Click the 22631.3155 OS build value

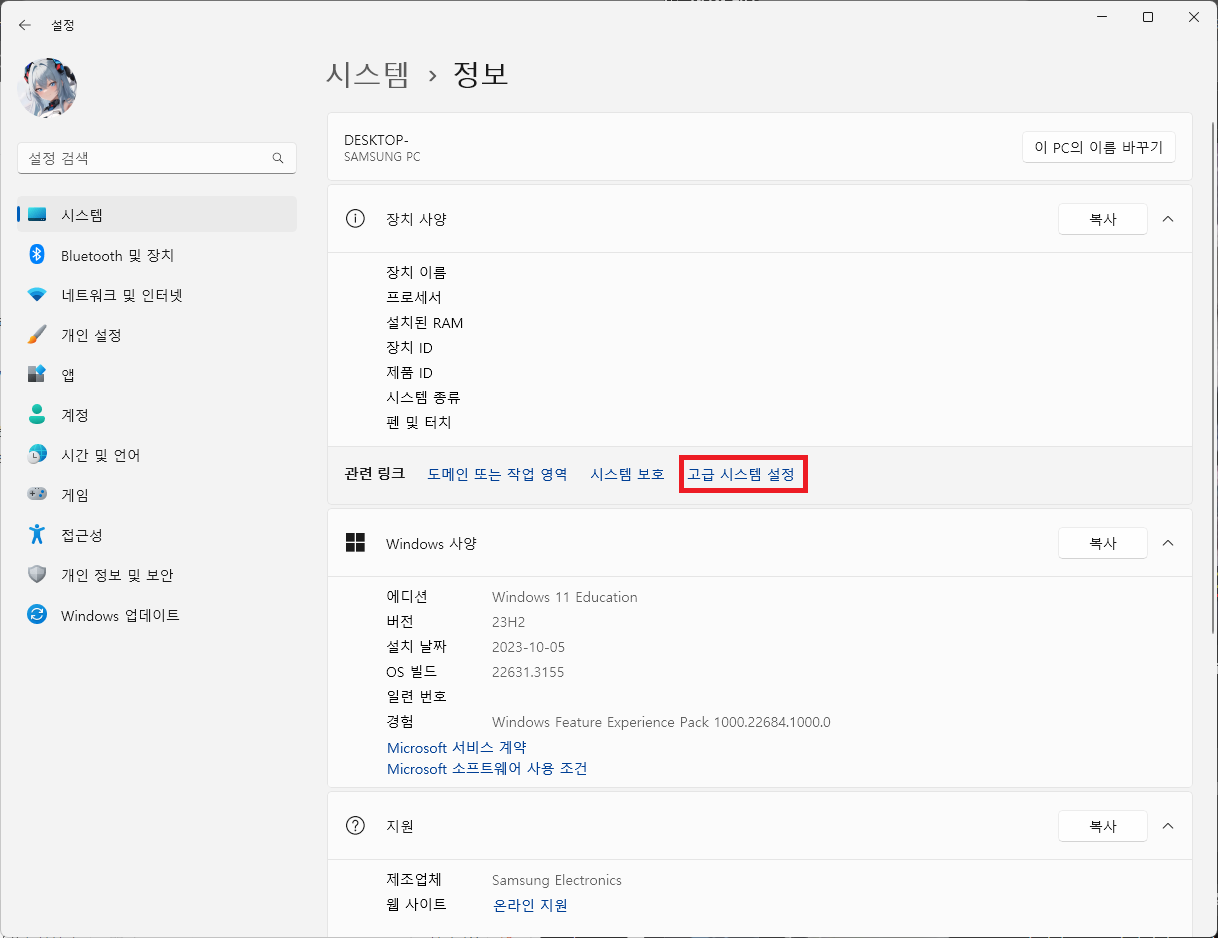[x=528, y=672]
